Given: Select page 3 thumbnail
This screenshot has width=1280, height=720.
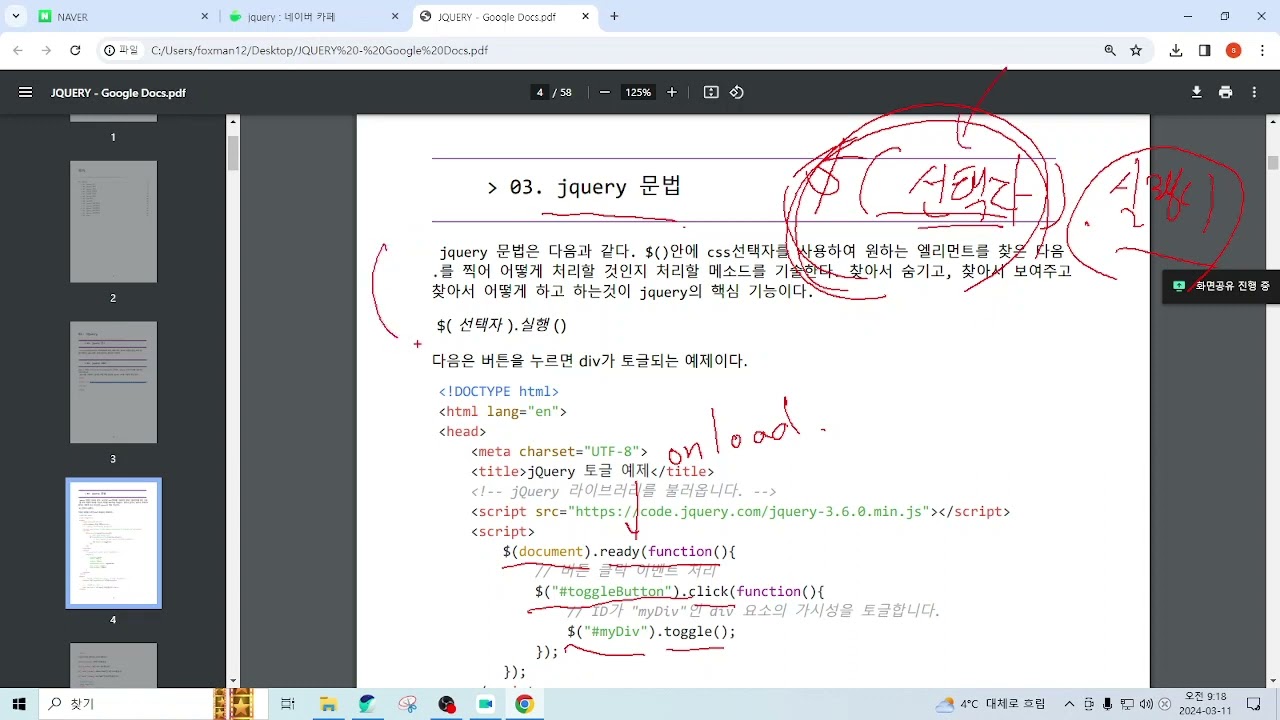Looking at the screenshot, I should [x=113, y=382].
